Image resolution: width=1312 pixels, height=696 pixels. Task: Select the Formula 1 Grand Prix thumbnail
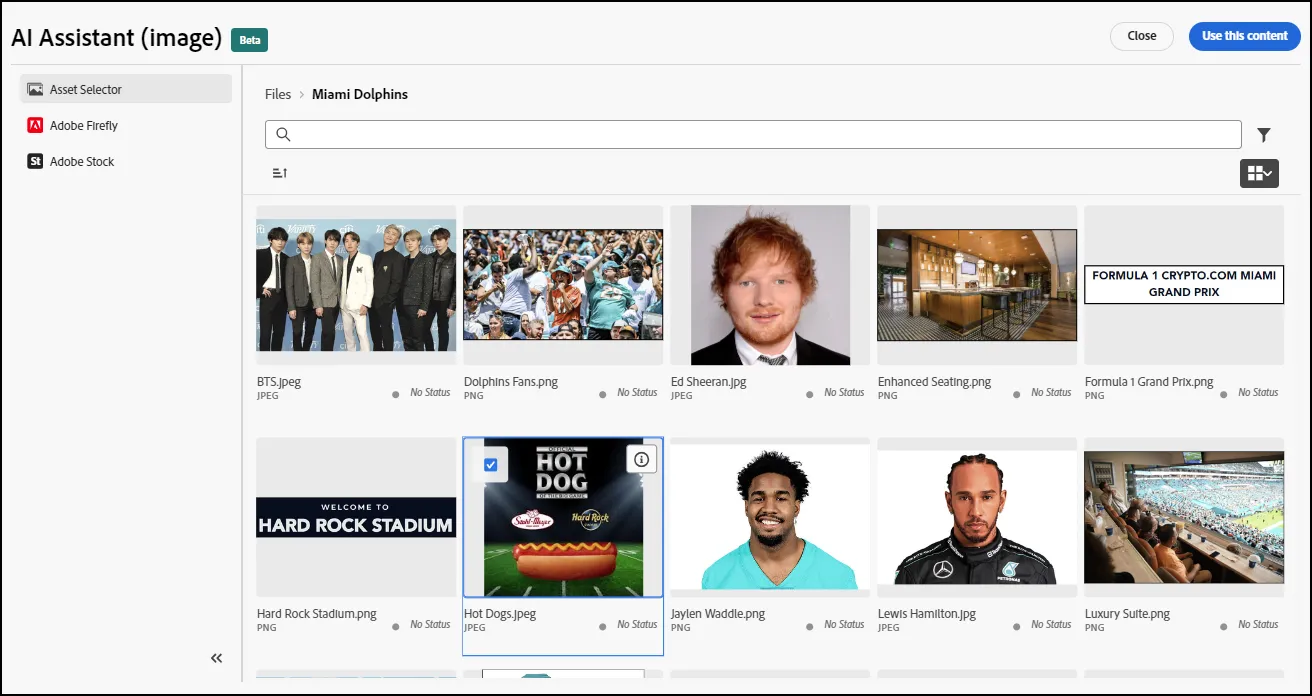click(1184, 285)
